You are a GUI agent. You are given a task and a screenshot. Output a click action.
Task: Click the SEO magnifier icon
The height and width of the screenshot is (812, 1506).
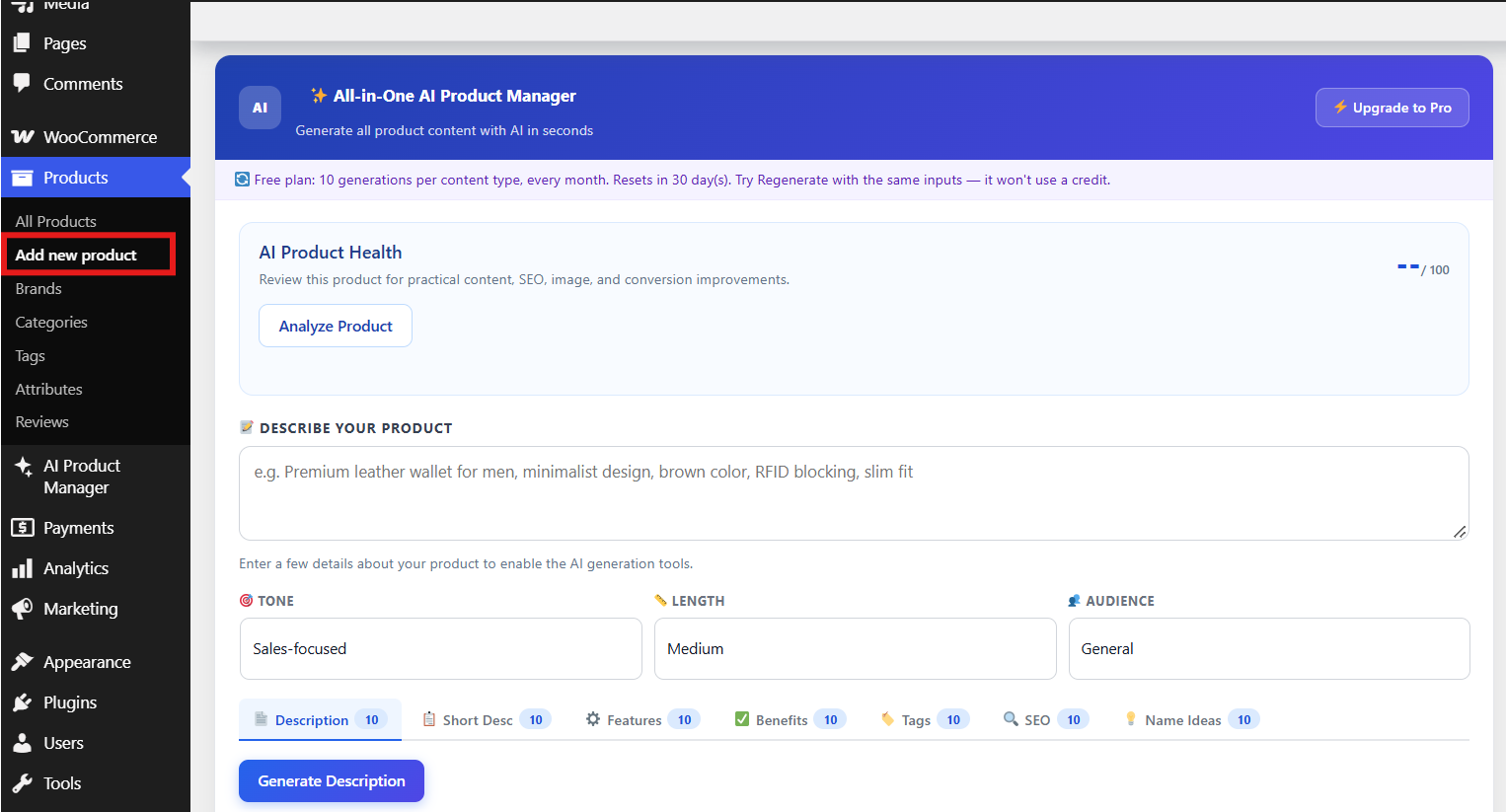1011,719
